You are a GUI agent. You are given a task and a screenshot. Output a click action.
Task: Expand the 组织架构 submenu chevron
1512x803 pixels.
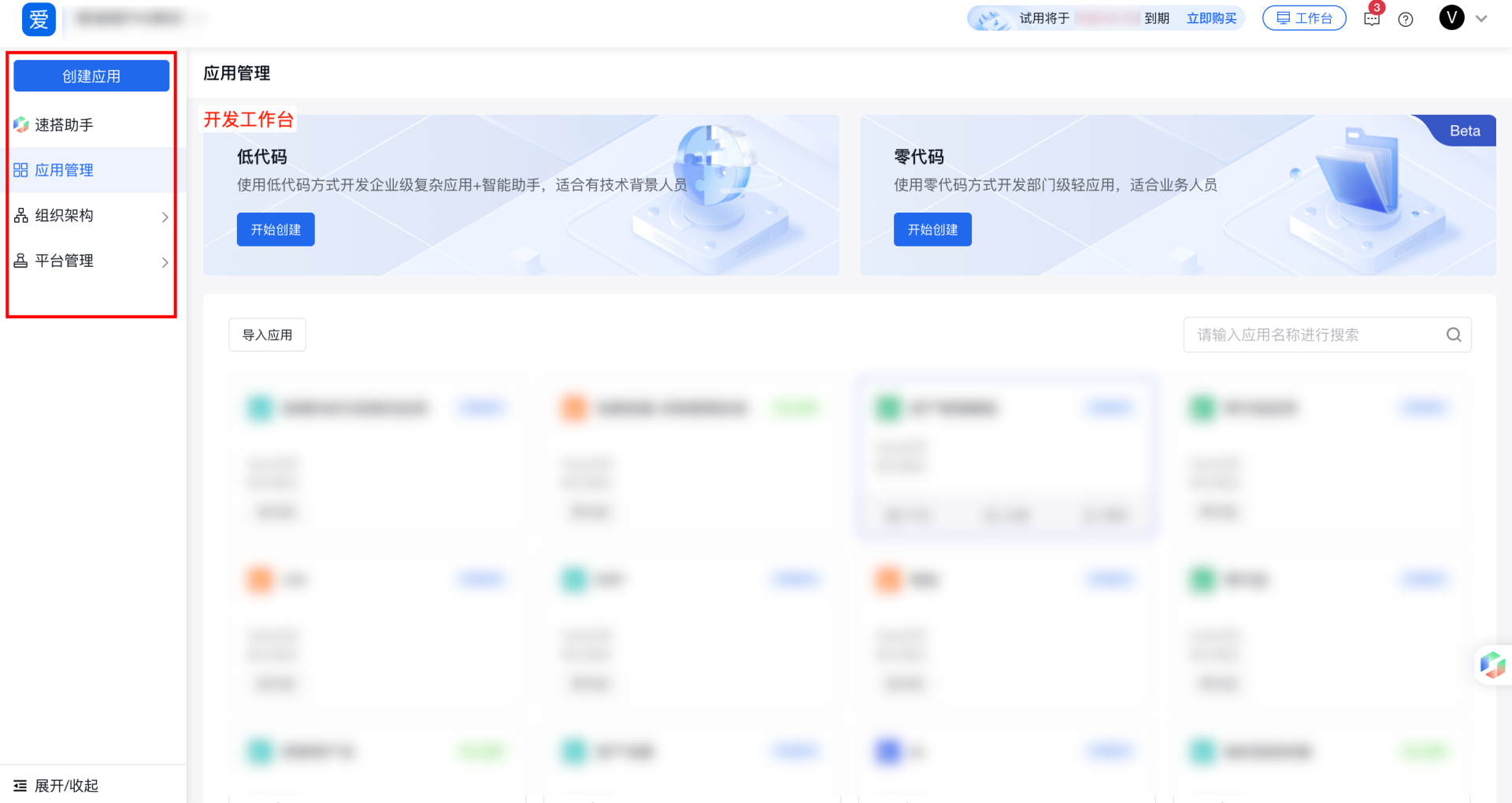point(165,216)
